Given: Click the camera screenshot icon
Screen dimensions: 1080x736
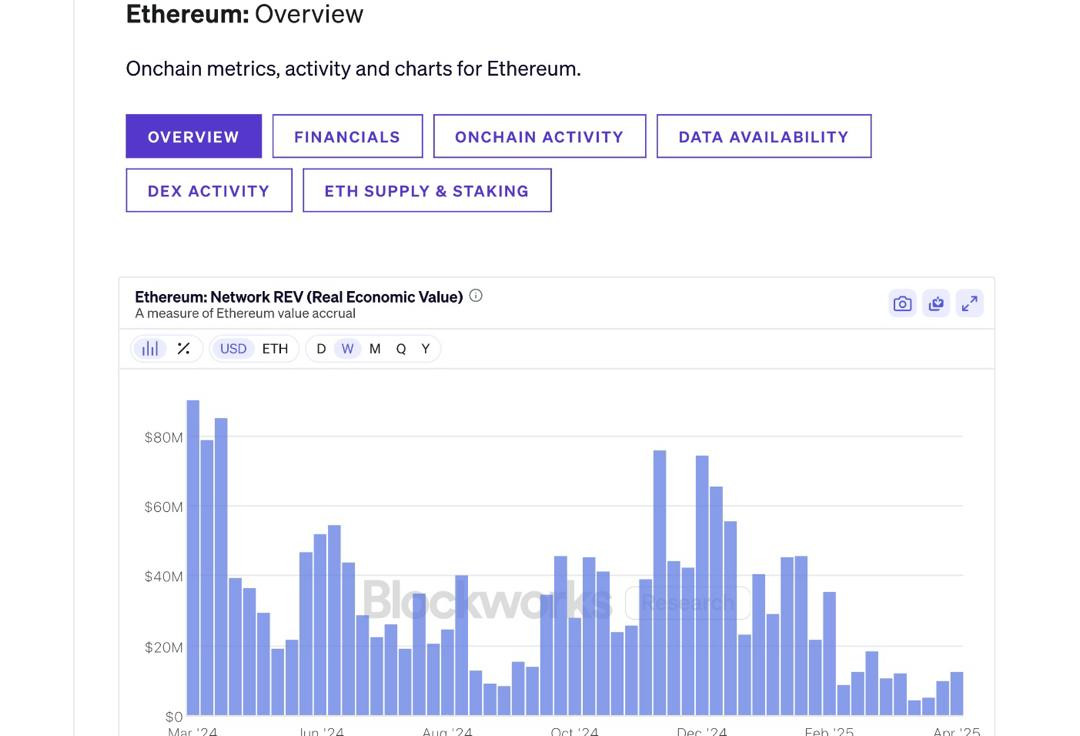Looking at the screenshot, I should click(x=902, y=304).
